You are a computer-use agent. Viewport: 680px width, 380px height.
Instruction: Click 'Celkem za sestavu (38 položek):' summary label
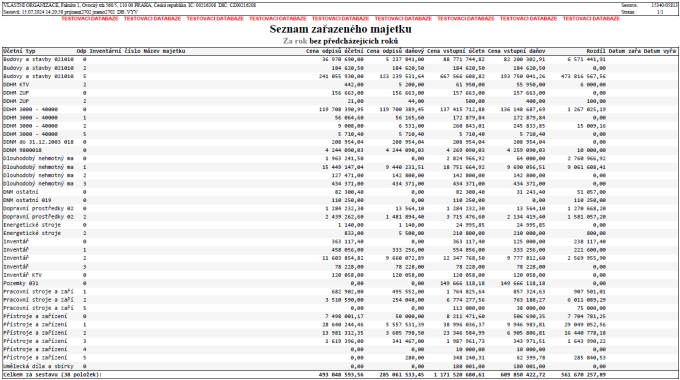point(52,374)
